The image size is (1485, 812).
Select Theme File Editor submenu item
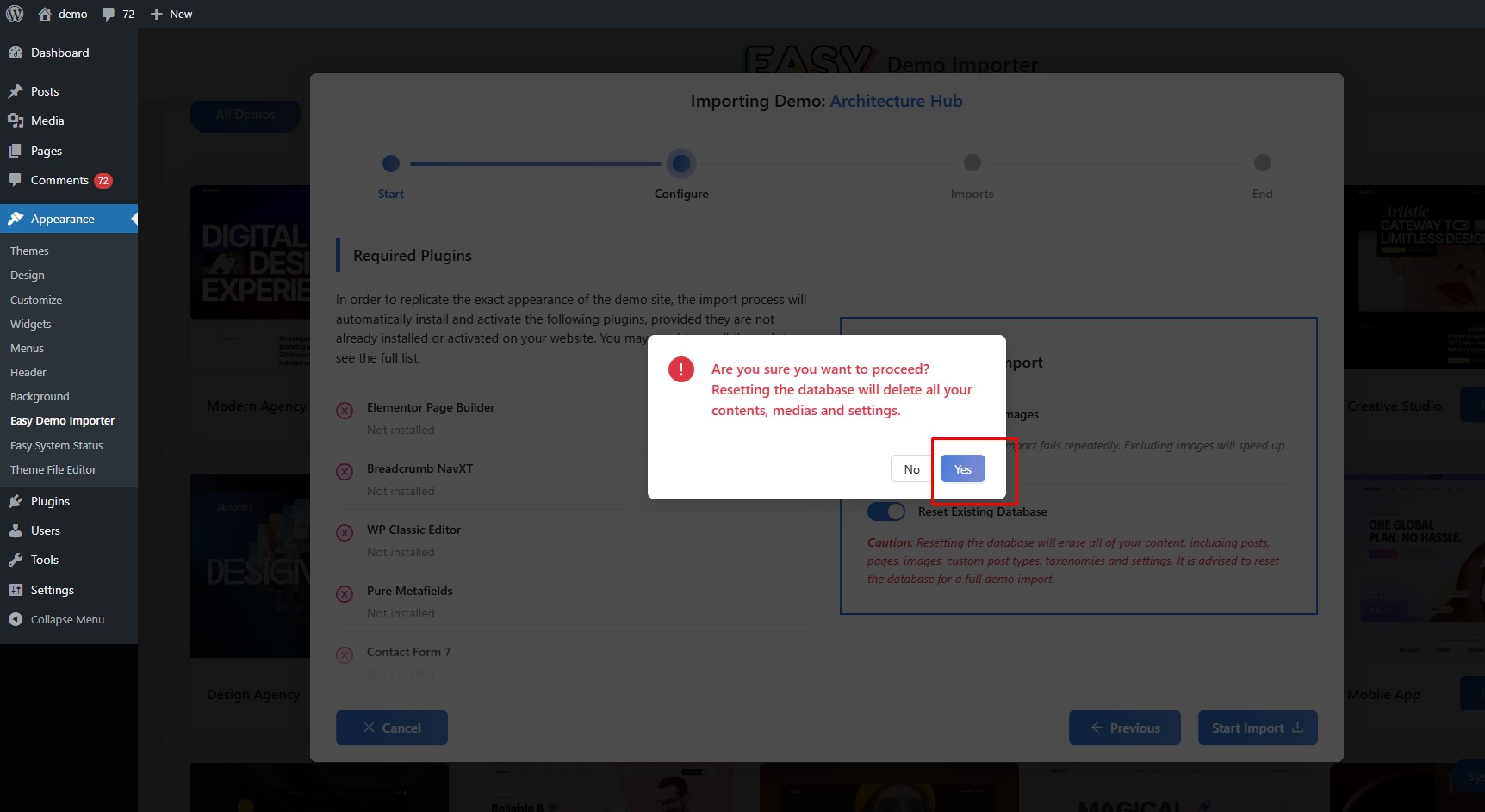tap(53, 469)
